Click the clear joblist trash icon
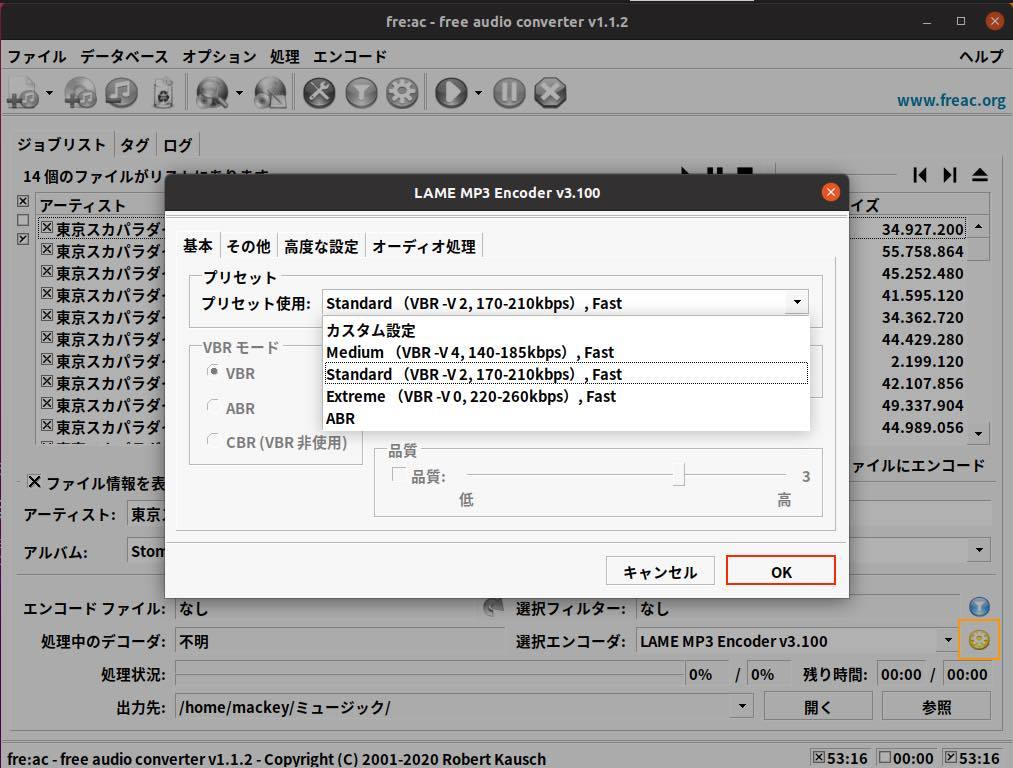Viewport: 1013px width, 768px height. tap(163, 93)
